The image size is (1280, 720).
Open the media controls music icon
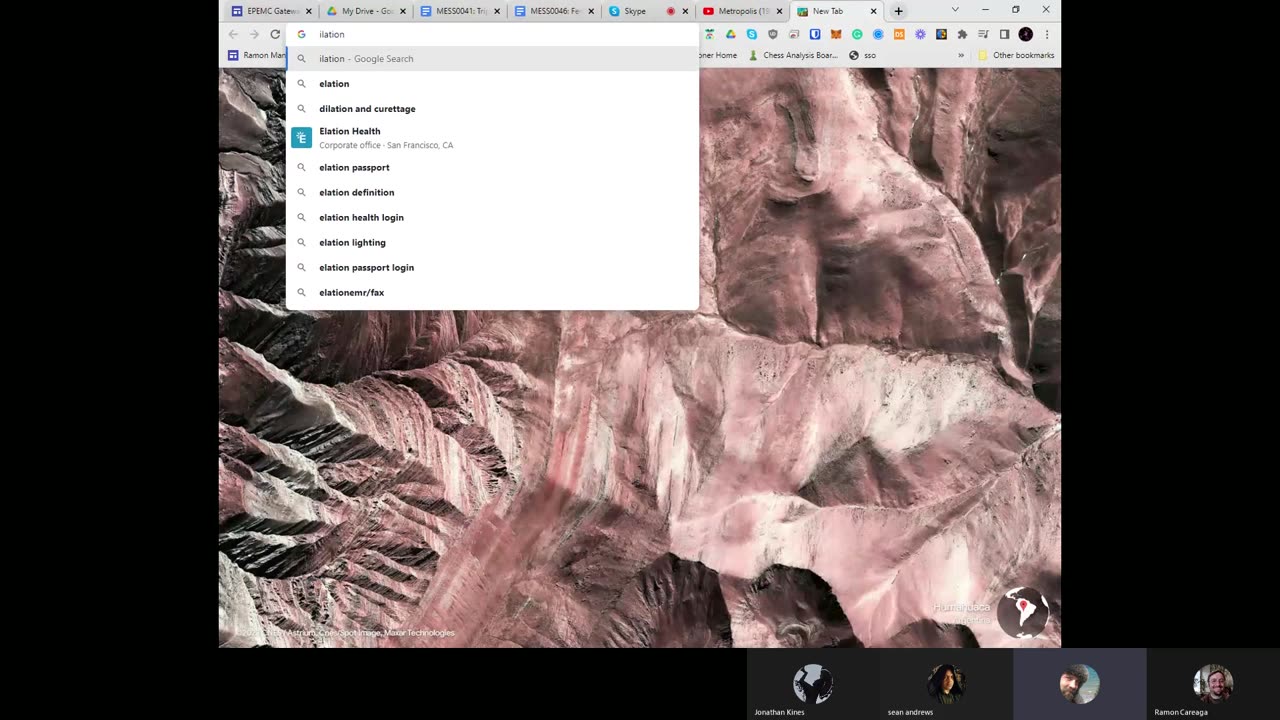pos(983,34)
